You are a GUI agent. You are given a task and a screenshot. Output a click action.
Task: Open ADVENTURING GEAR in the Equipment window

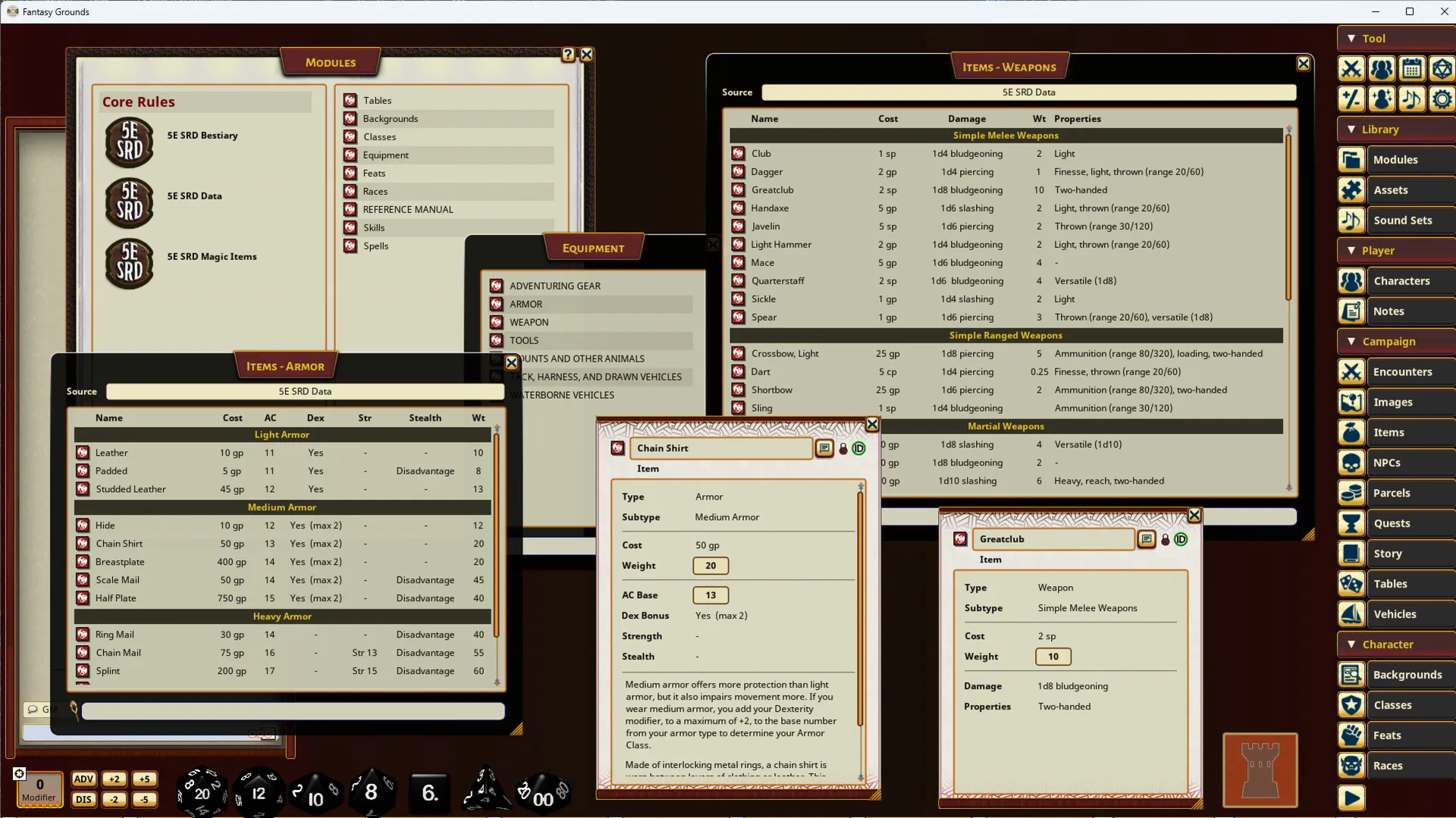(591, 286)
